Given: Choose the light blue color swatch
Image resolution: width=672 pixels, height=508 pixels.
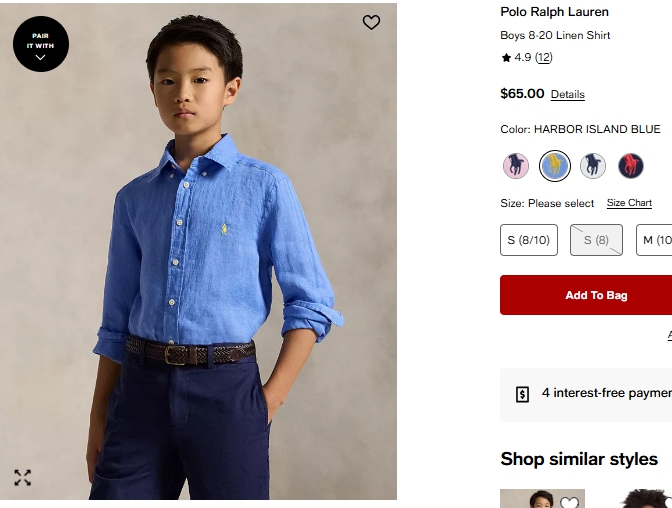Looking at the screenshot, I should pos(593,165).
